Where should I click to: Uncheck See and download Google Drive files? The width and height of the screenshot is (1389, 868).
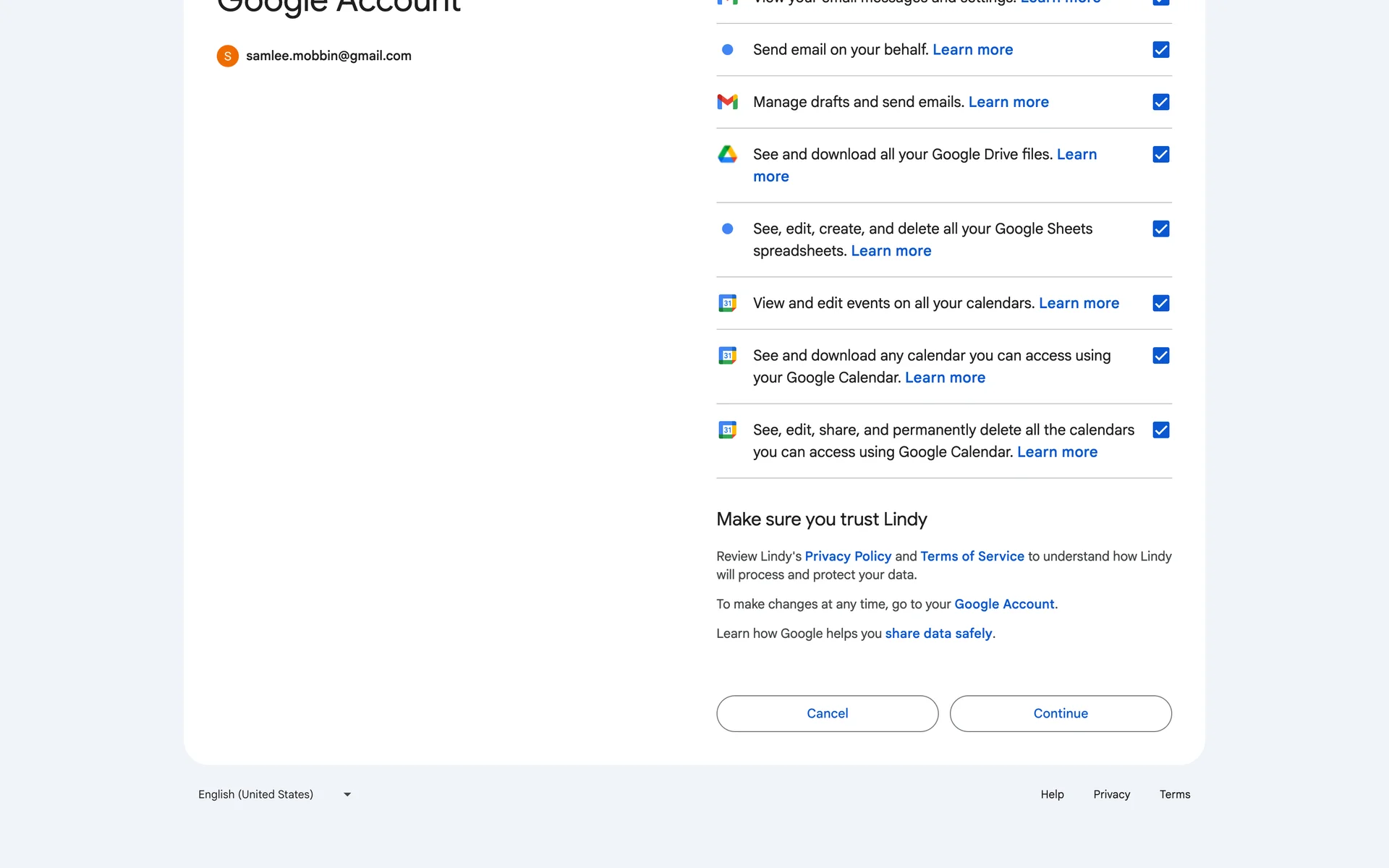pos(1160,154)
